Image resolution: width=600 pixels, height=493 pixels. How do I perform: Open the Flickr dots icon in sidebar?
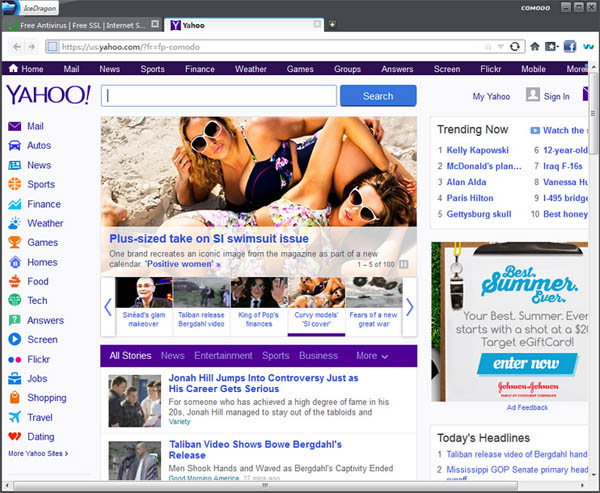point(15,359)
